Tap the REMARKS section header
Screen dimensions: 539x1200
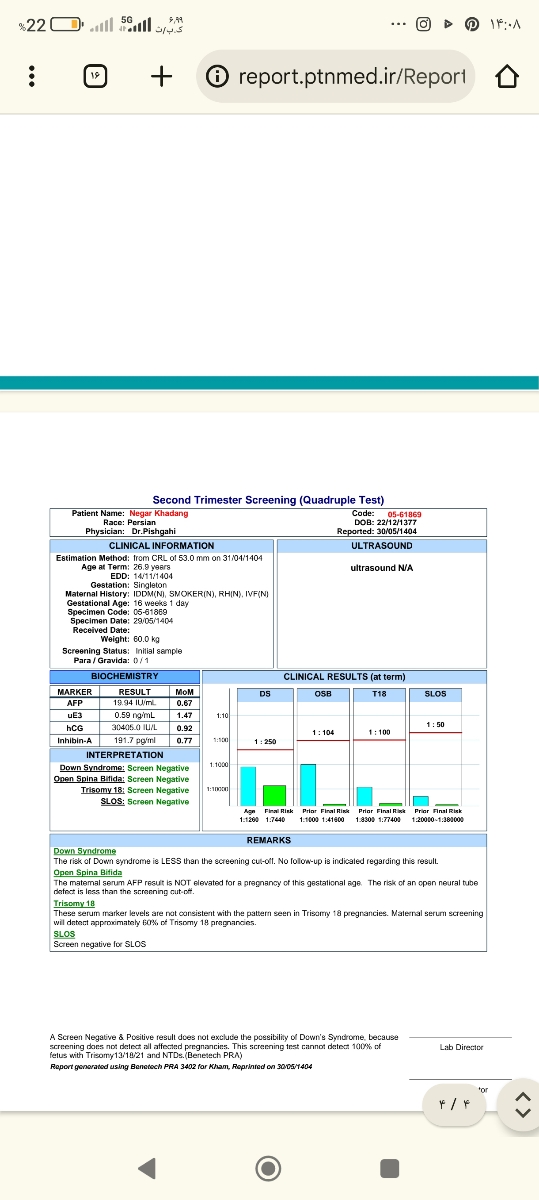[x=268, y=840]
